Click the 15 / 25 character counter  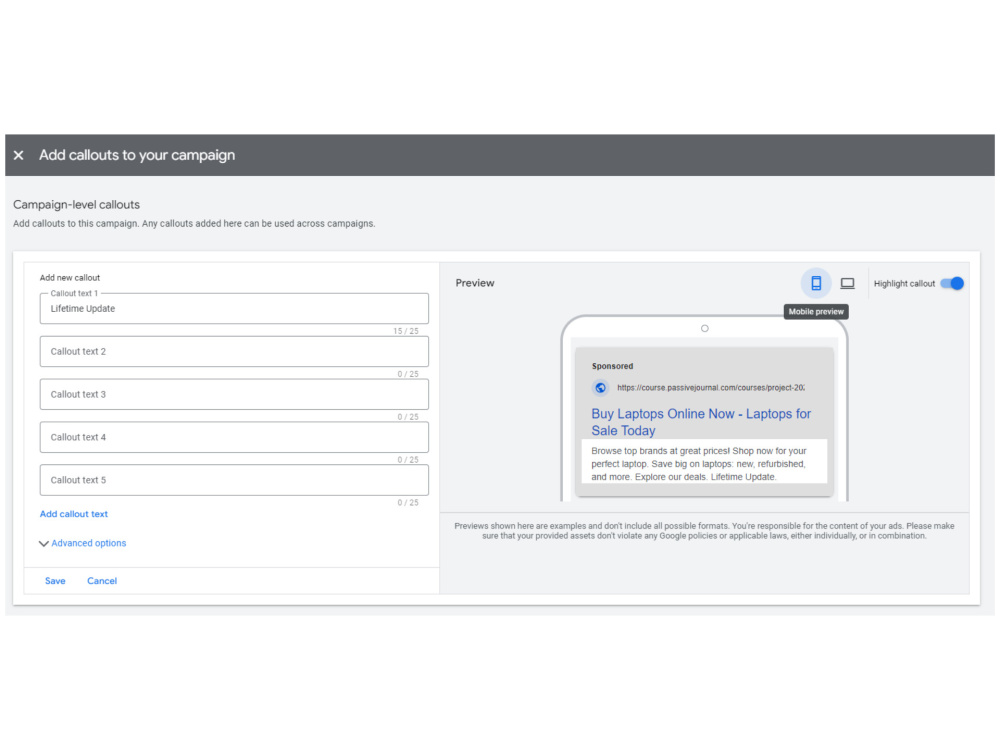[406, 331]
